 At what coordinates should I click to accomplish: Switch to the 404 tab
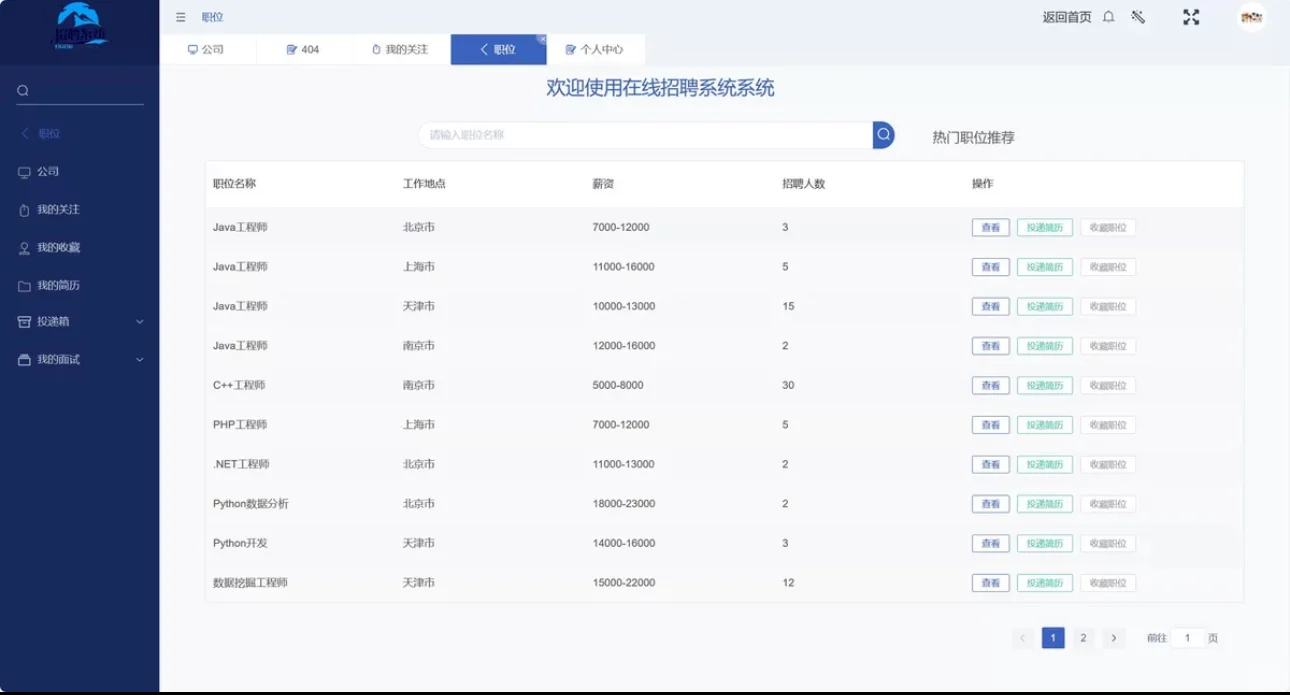coord(303,48)
